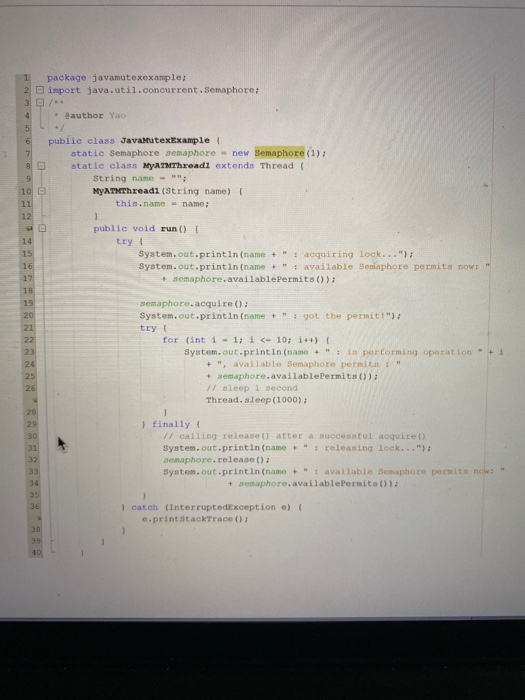This screenshot has width=525, height=700.
Task: Collapse the Javadoc comment fold on line 3
Action: pyautogui.click(x=40, y=102)
